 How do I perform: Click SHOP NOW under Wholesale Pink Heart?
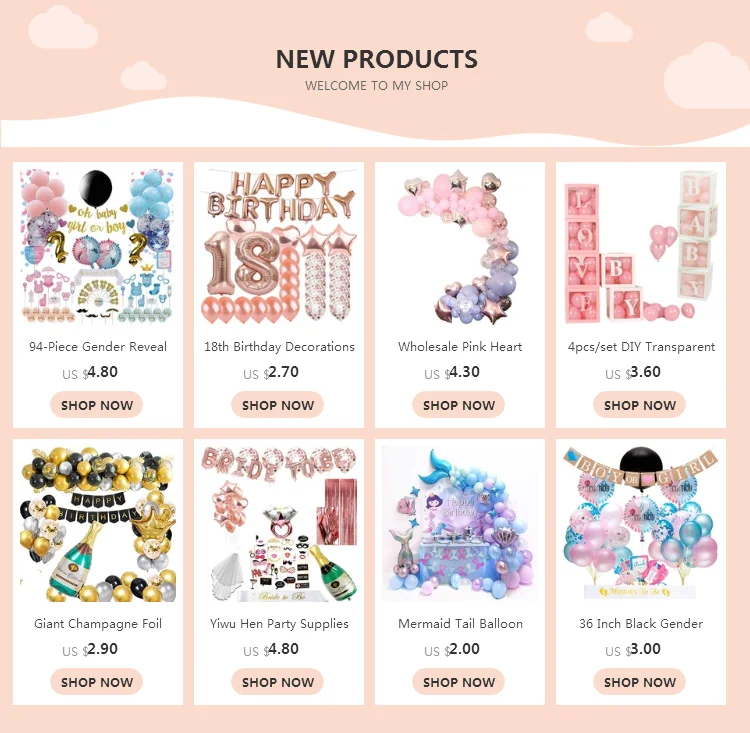(459, 405)
